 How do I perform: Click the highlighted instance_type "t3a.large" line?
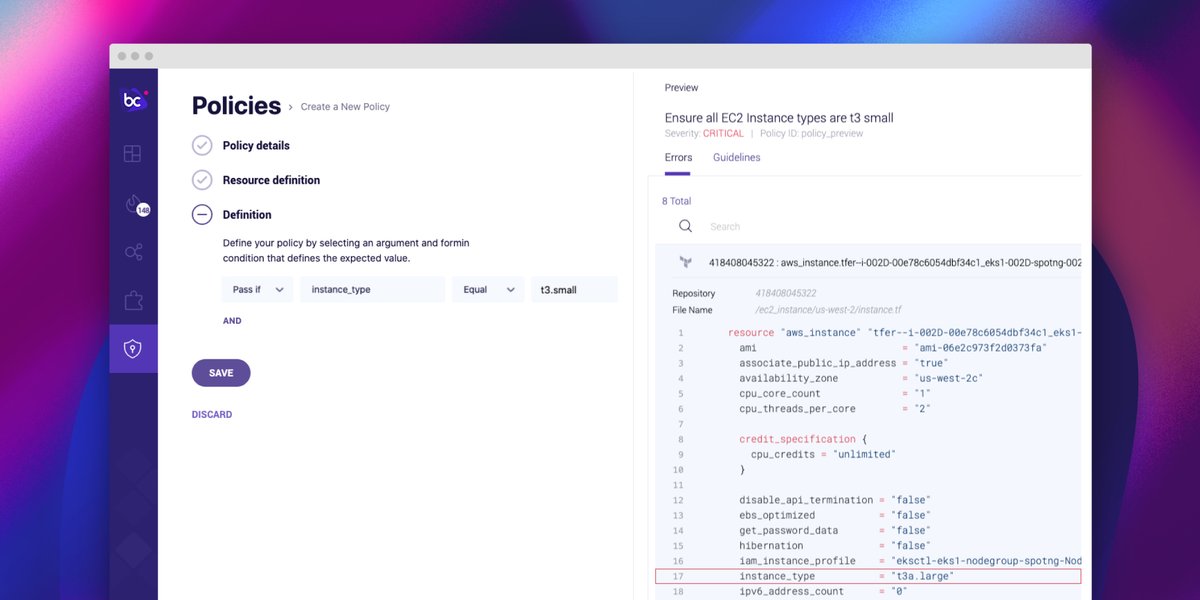tap(868, 576)
